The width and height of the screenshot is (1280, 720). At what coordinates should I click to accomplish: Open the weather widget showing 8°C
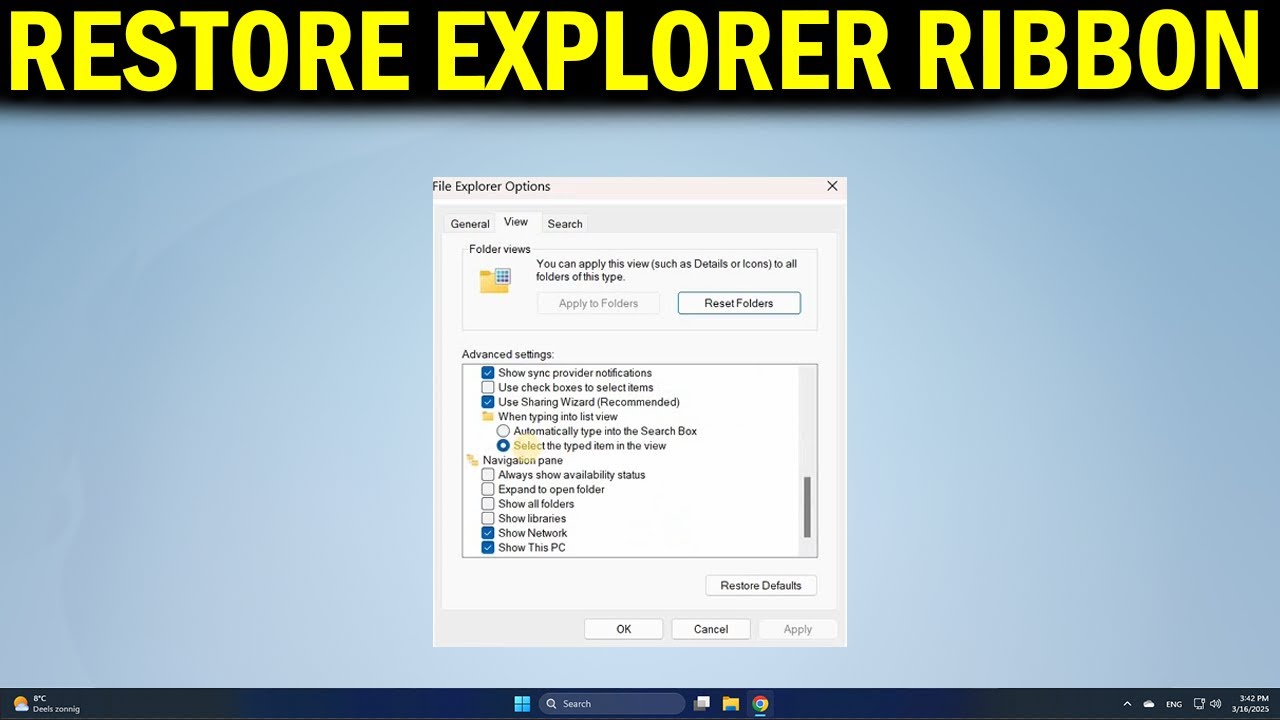pos(46,704)
